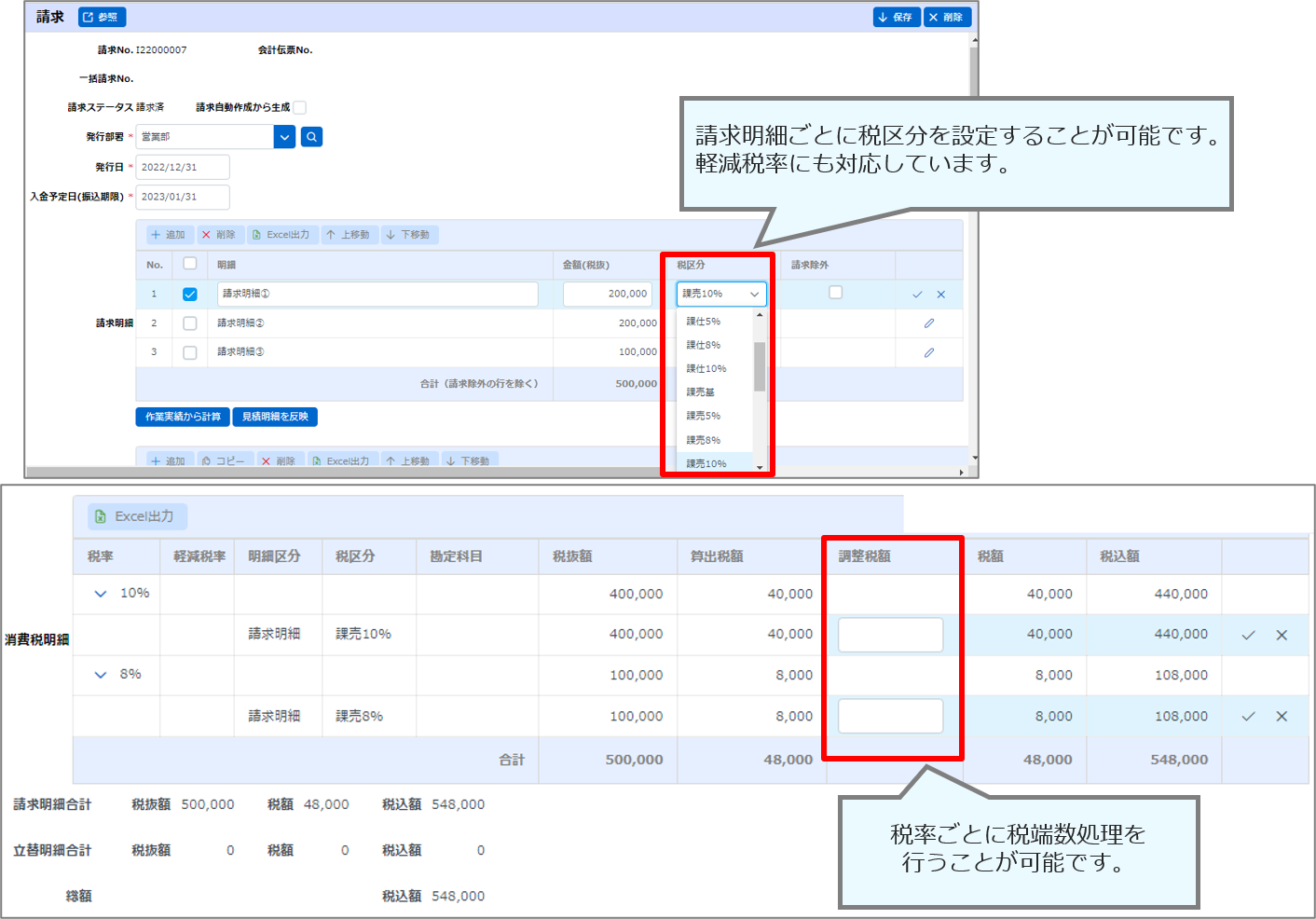Image resolution: width=1316 pixels, height=919 pixels.
Task: Click pencil edit icon for 請求明細③
Action: (929, 353)
